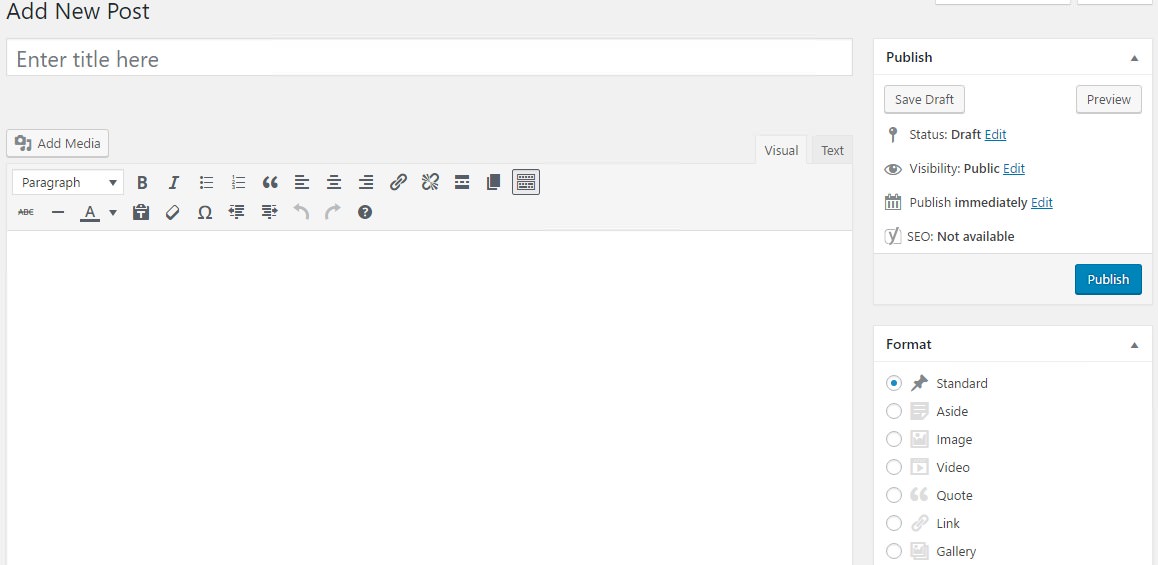This screenshot has width=1158, height=565.
Task: Toggle Bold formatting in editor toolbar
Action: [142, 182]
